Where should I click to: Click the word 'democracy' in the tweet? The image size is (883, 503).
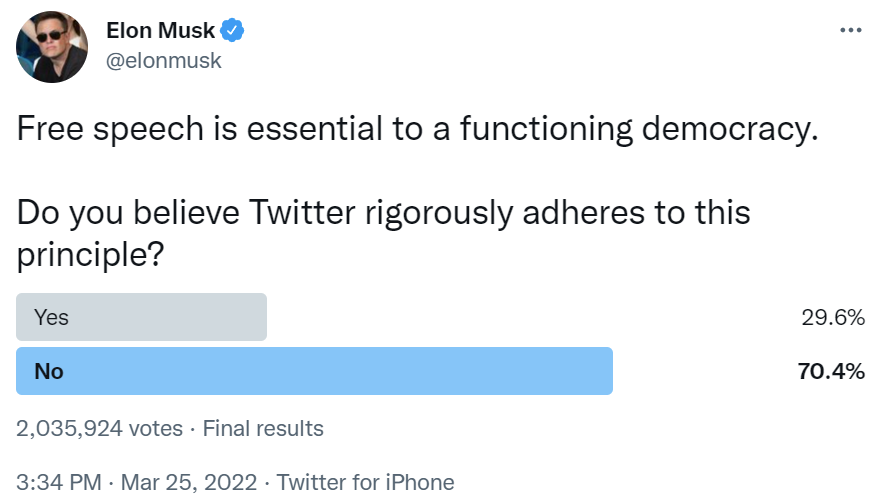[730, 128]
